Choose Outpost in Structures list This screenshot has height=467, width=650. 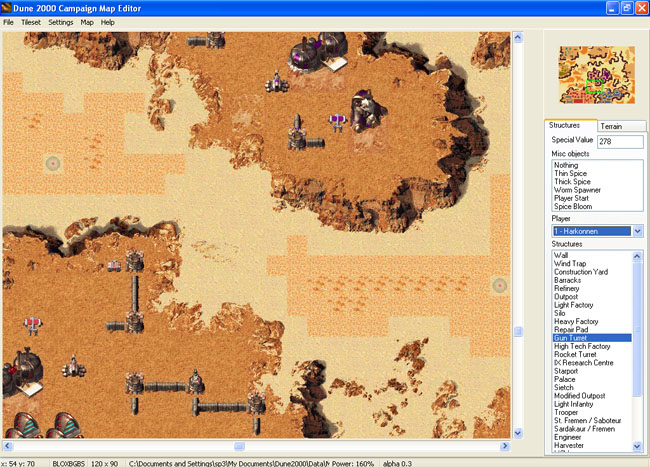point(566,297)
